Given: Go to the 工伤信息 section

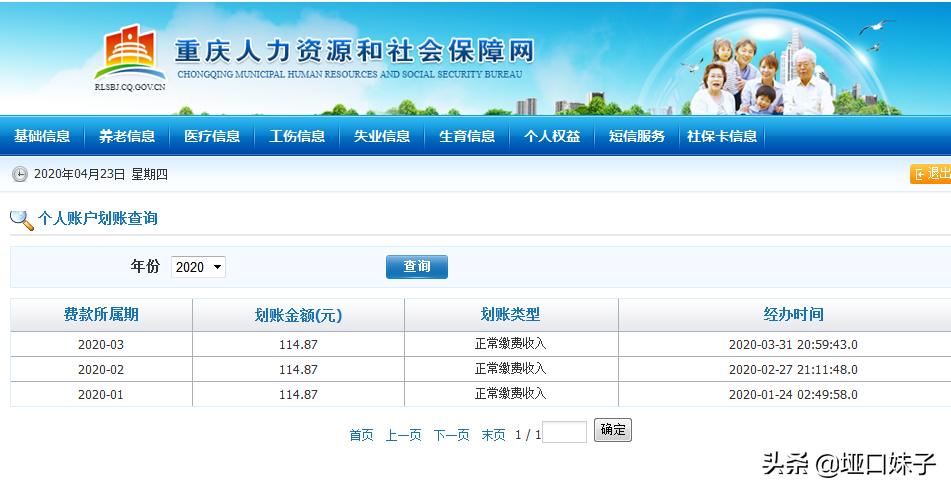Looking at the screenshot, I should click(297, 136).
